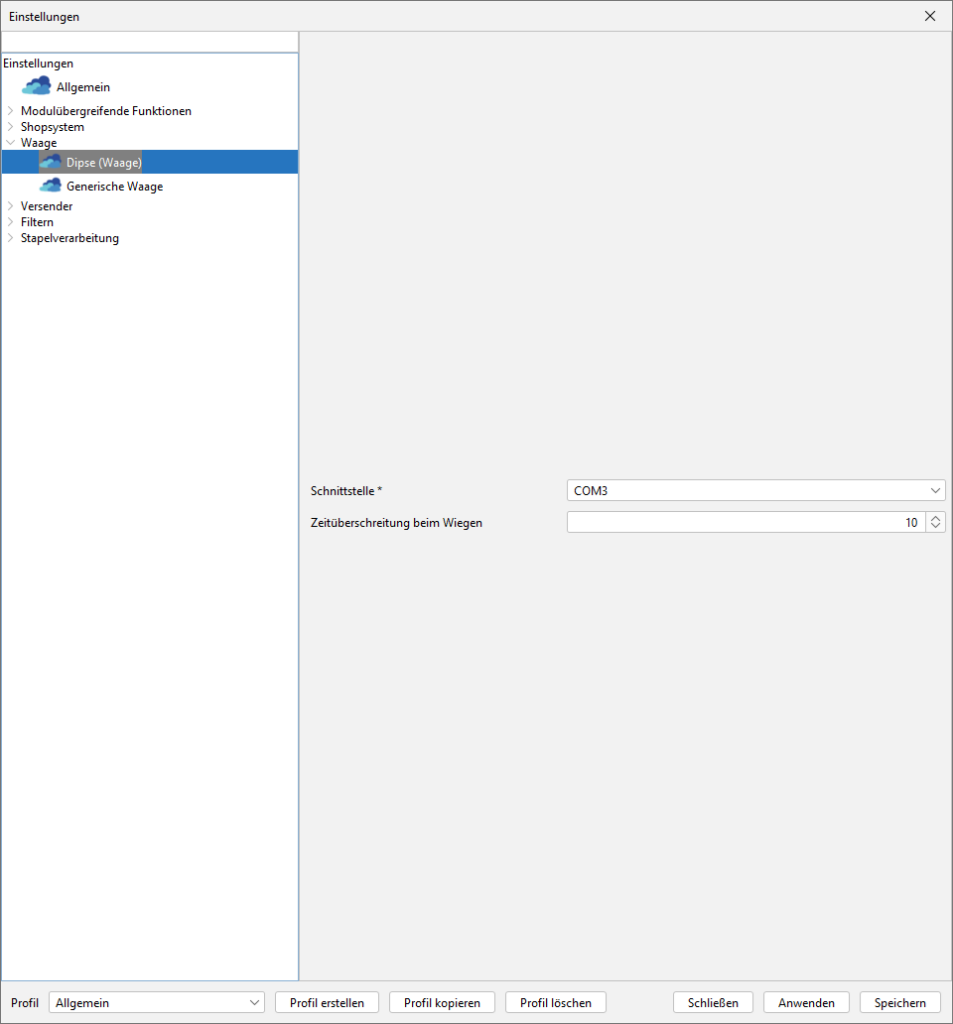Click the Schließen button

[713, 1003]
